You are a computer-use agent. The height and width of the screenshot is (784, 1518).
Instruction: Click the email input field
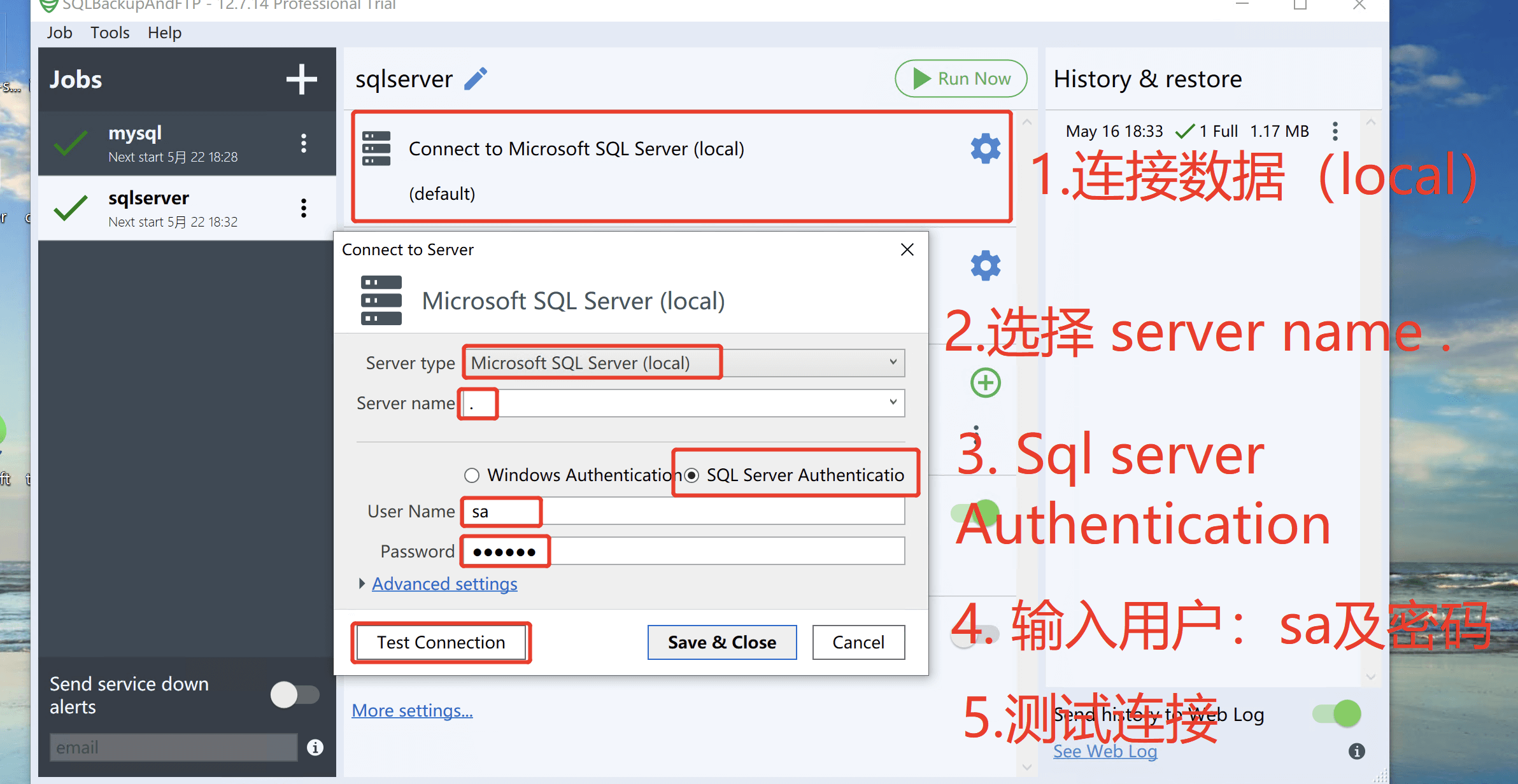174,747
